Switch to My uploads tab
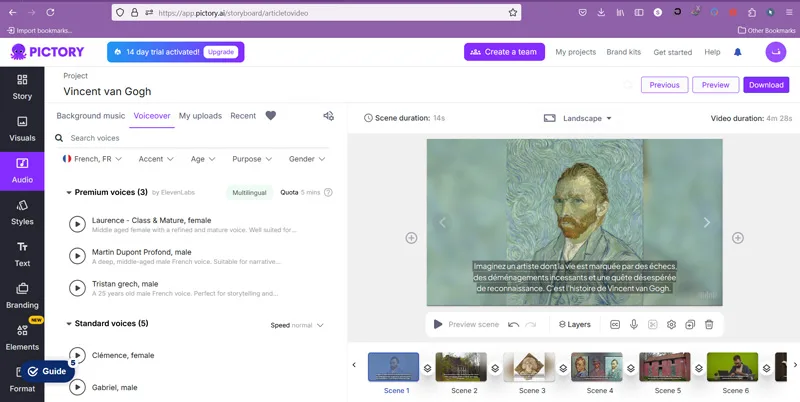 (x=200, y=116)
